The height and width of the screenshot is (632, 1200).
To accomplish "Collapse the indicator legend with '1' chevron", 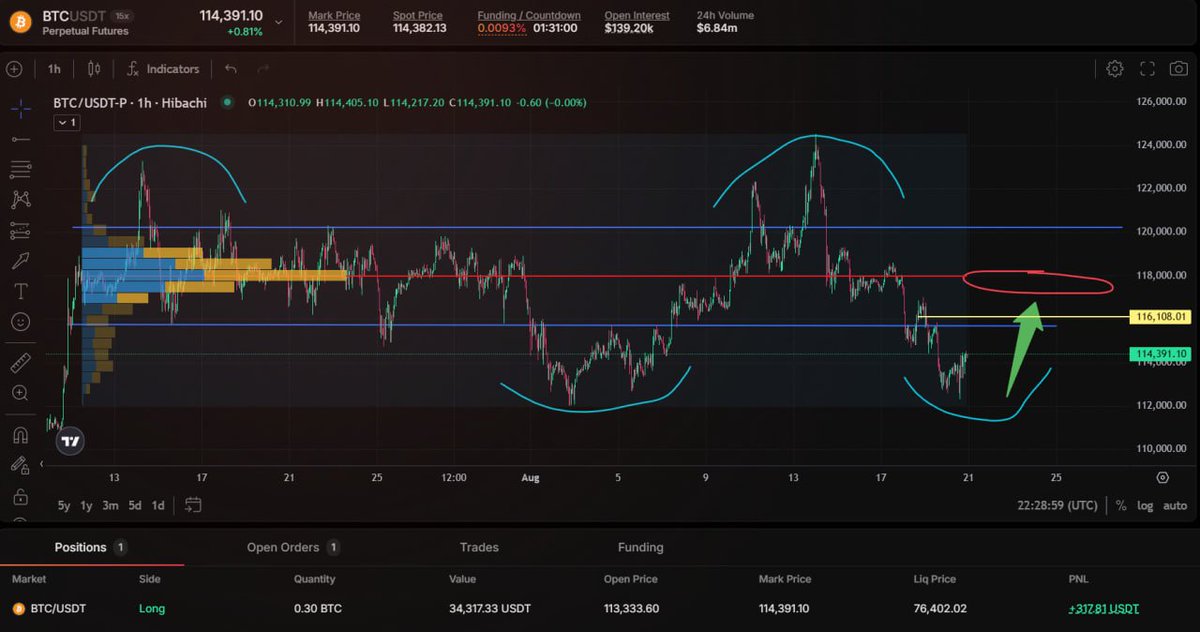I will pos(66,122).
